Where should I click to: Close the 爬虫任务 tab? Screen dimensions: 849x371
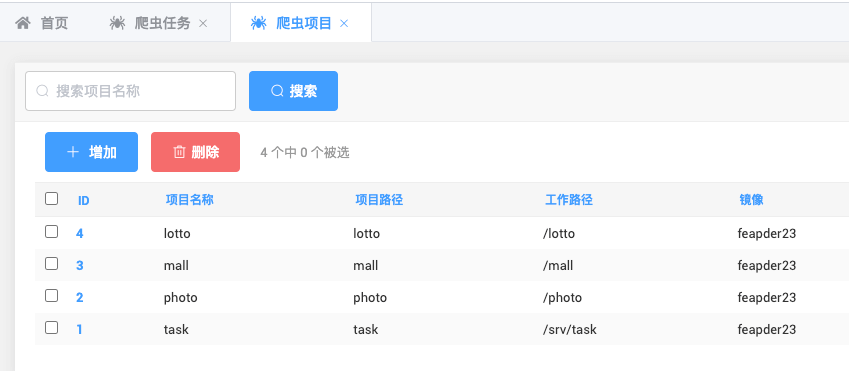203,23
